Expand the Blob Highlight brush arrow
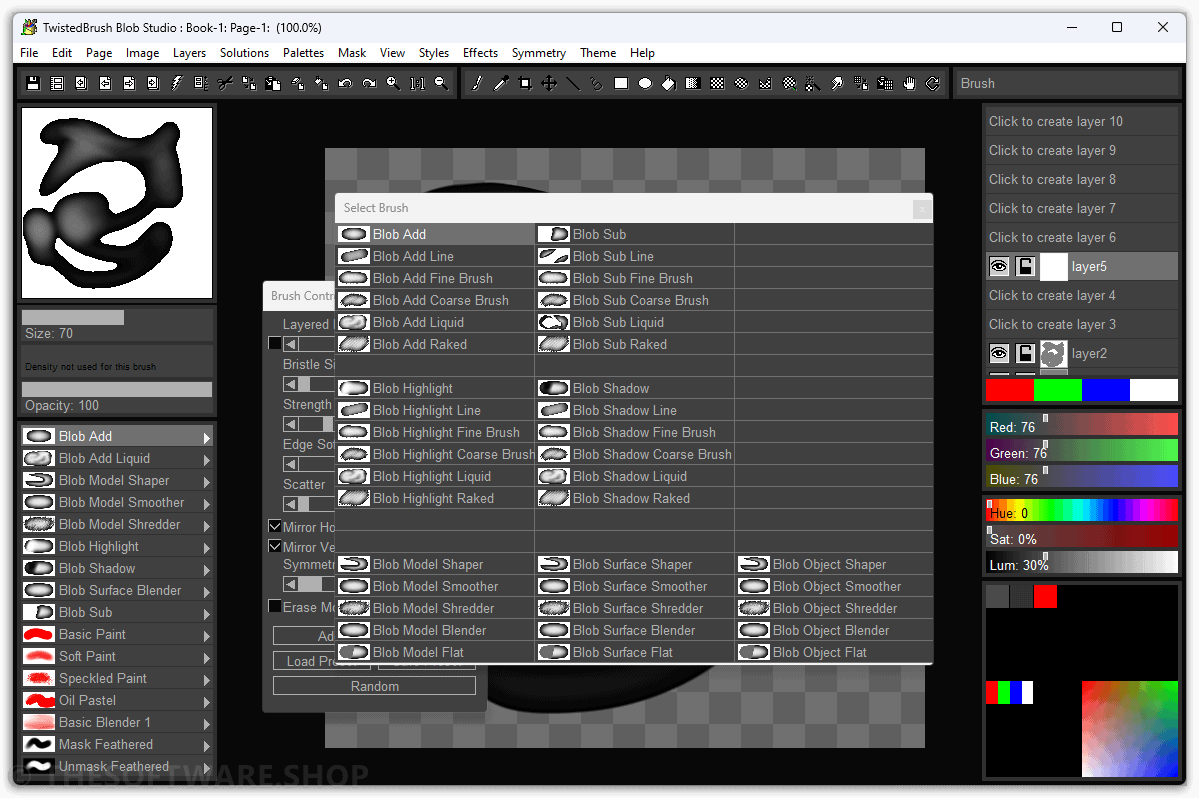Image resolution: width=1199 pixels, height=798 pixels. coord(206,547)
